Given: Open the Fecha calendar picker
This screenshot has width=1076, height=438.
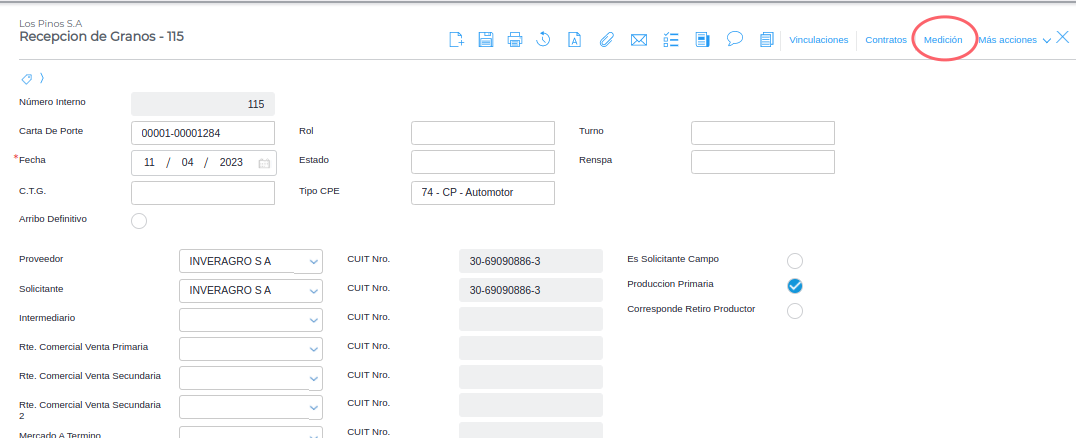Looking at the screenshot, I should pyautogui.click(x=264, y=163).
